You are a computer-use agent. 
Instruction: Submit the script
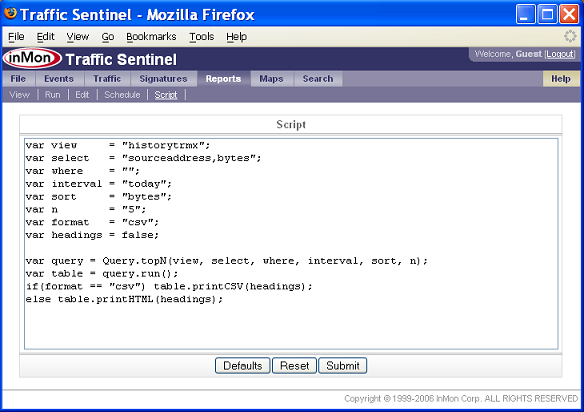[x=343, y=365]
